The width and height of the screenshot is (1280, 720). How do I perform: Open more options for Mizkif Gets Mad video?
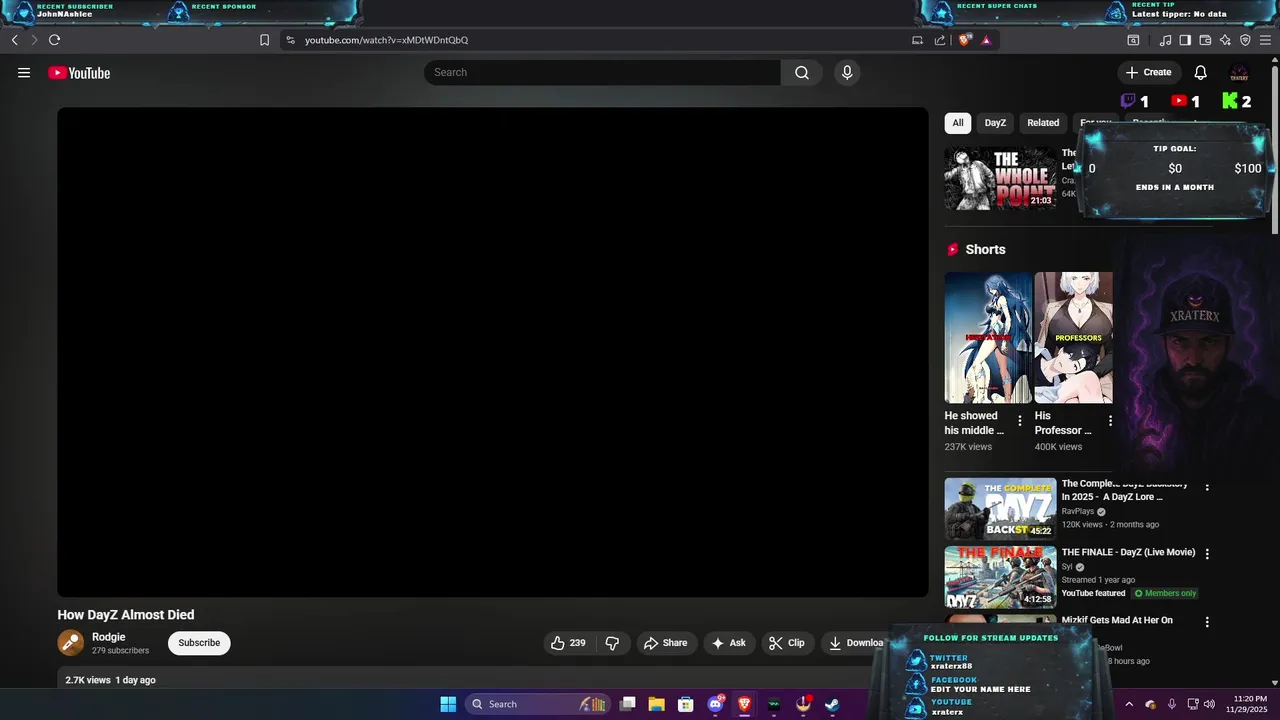(1207, 622)
